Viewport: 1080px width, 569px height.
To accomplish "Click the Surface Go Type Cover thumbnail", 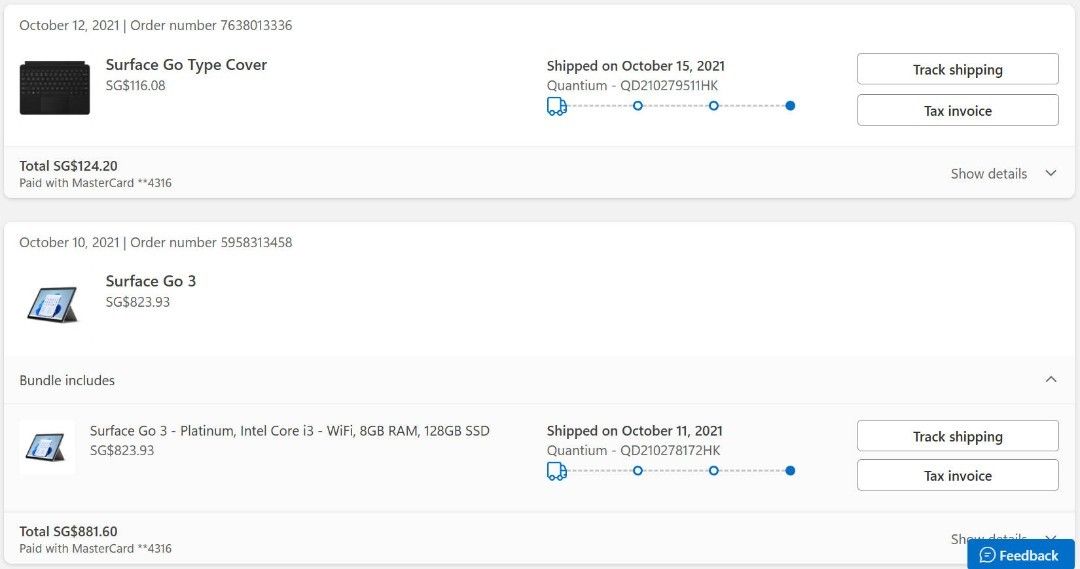I will pyautogui.click(x=54, y=87).
